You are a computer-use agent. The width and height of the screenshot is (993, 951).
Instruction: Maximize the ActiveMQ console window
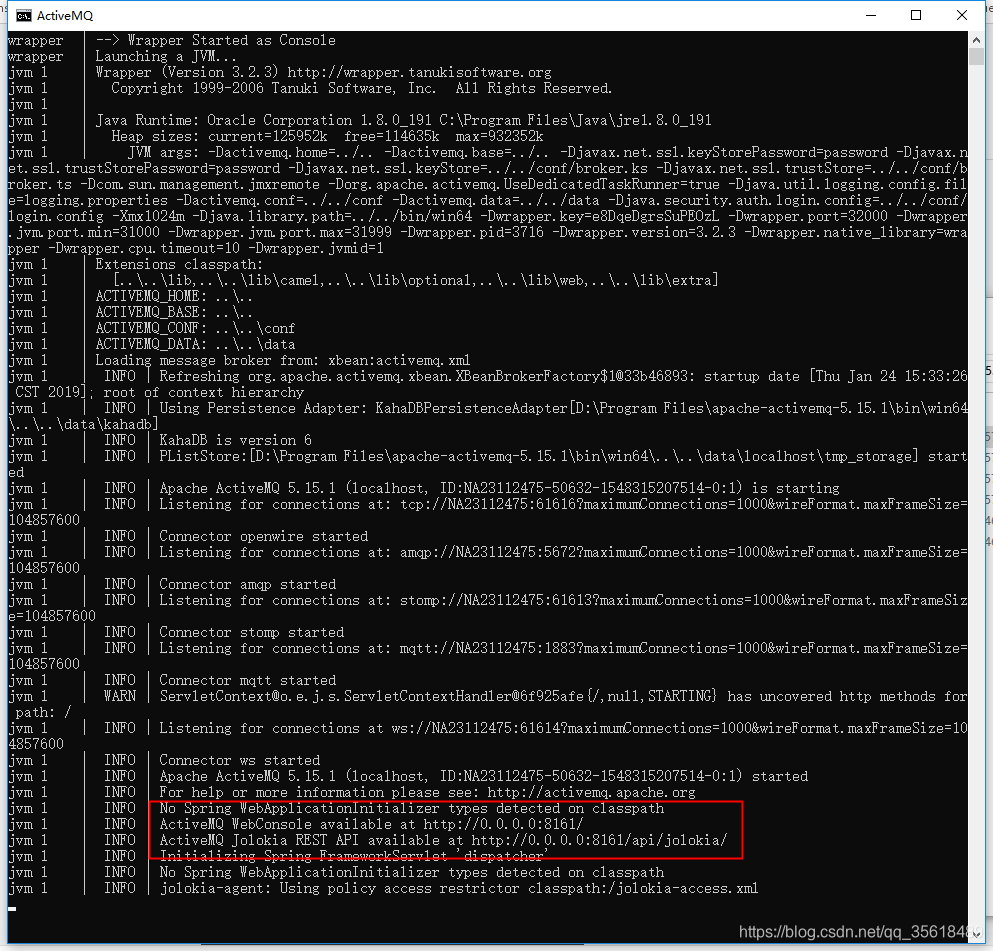pyautogui.click(x=916, y=15)
